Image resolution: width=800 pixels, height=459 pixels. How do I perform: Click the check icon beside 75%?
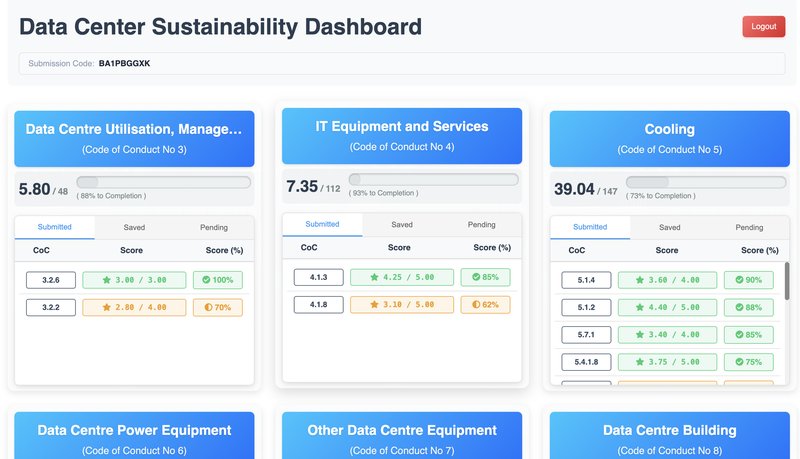tap(739, 362)
